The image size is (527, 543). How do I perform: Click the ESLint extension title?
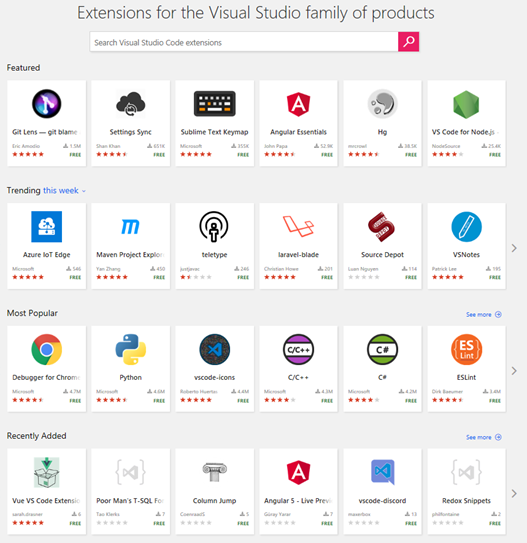(x=466, y=377)
